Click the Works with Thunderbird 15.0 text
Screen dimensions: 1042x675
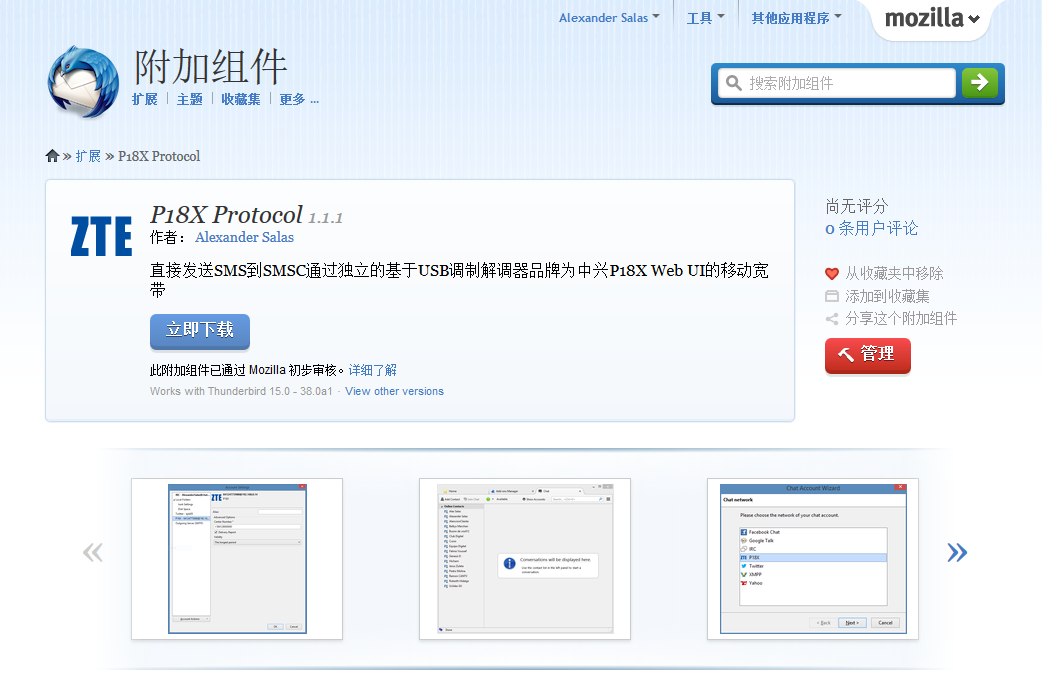point(241,391)
